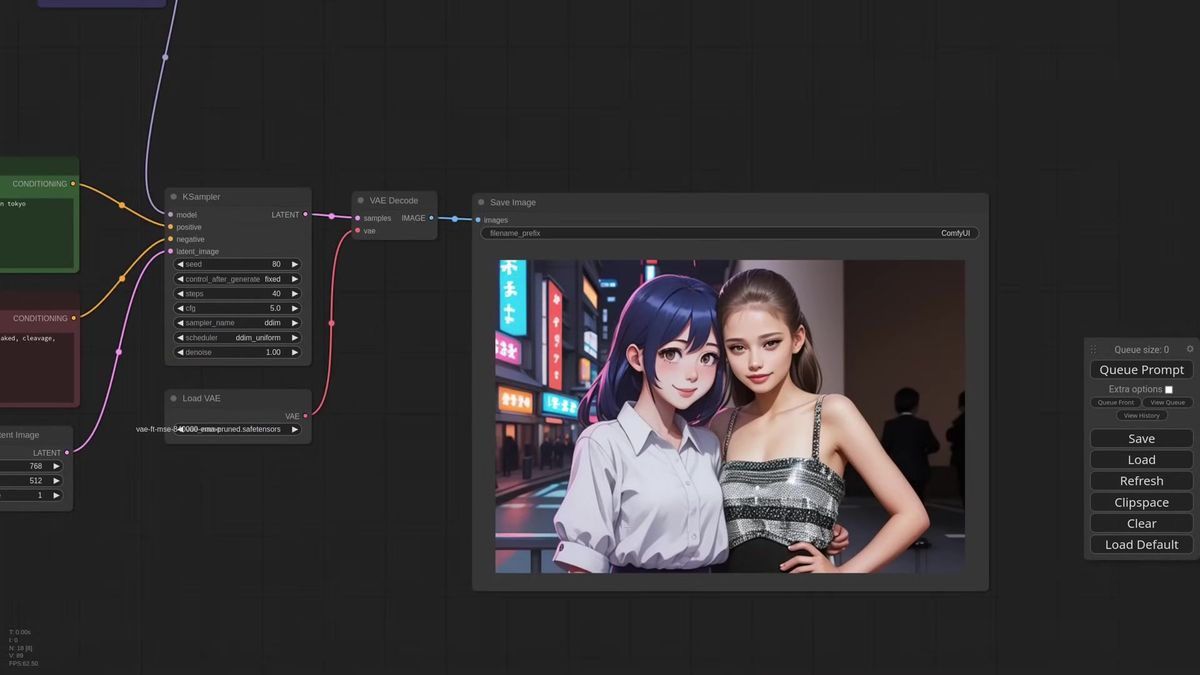This screenshot has height=675, width=1200.
Task: Decrease seed with its left arrow
Action: coord(180,264)
